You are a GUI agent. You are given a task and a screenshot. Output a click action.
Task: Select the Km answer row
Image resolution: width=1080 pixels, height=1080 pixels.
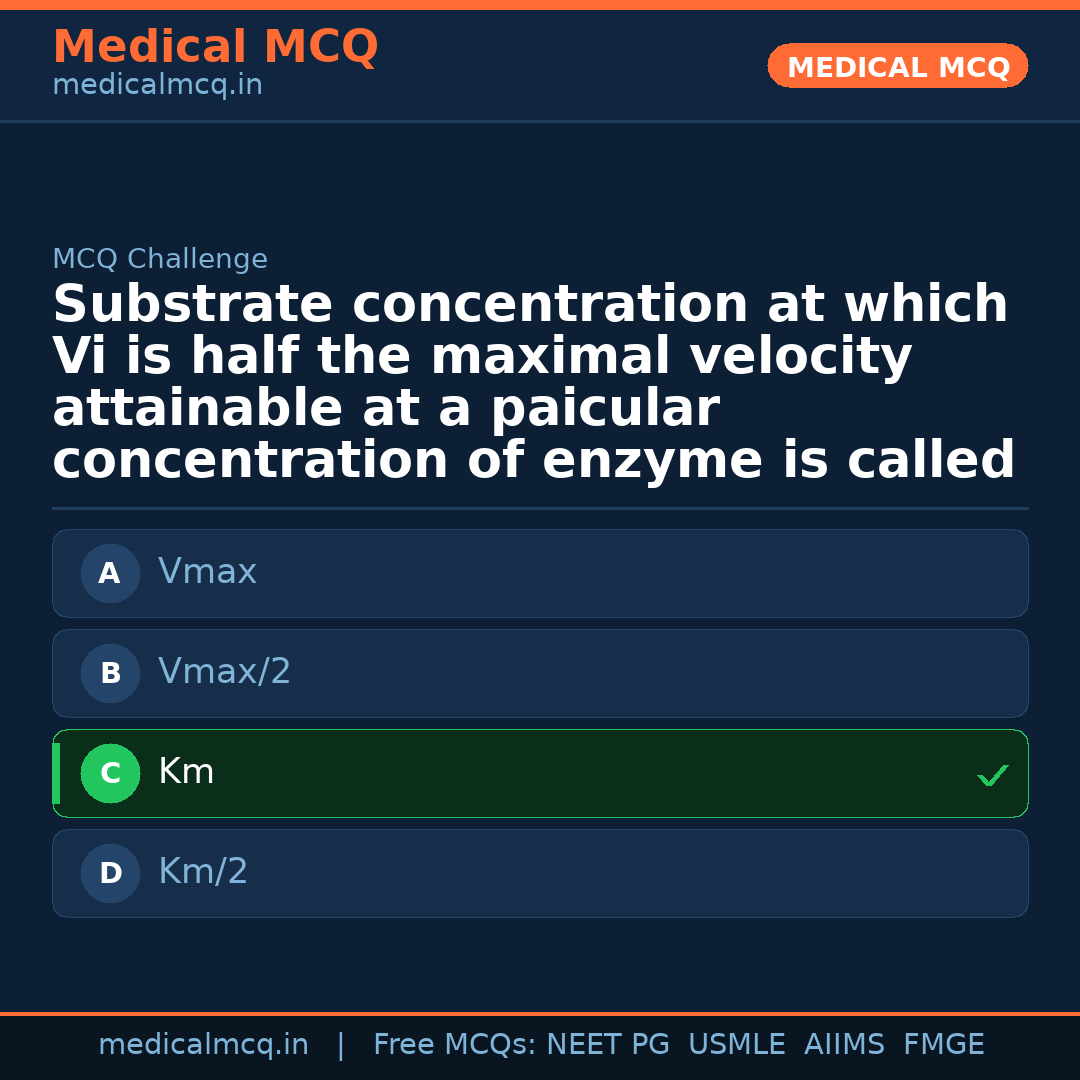tap(540, 773)
